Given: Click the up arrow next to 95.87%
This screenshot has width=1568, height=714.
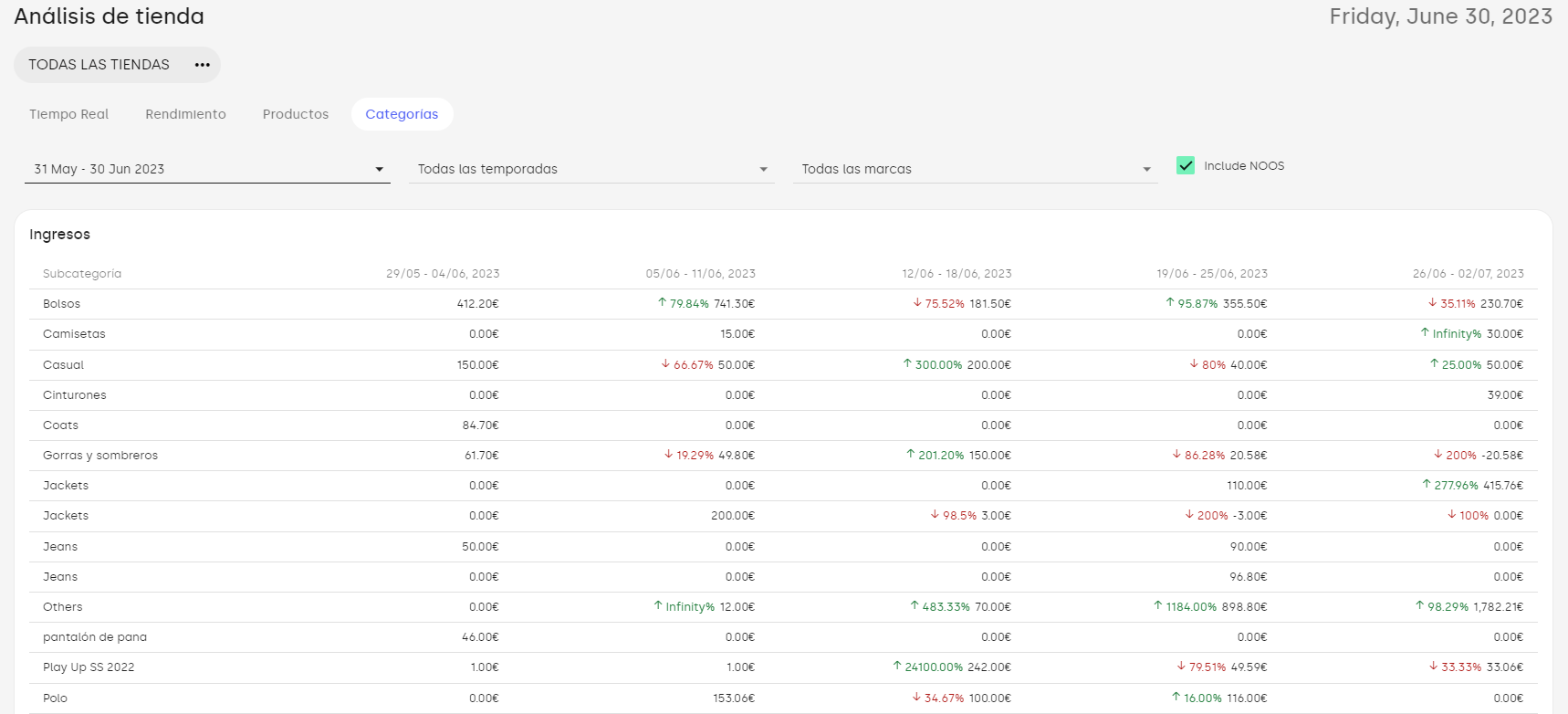Looking at the screenshot, I should 1170,302.
